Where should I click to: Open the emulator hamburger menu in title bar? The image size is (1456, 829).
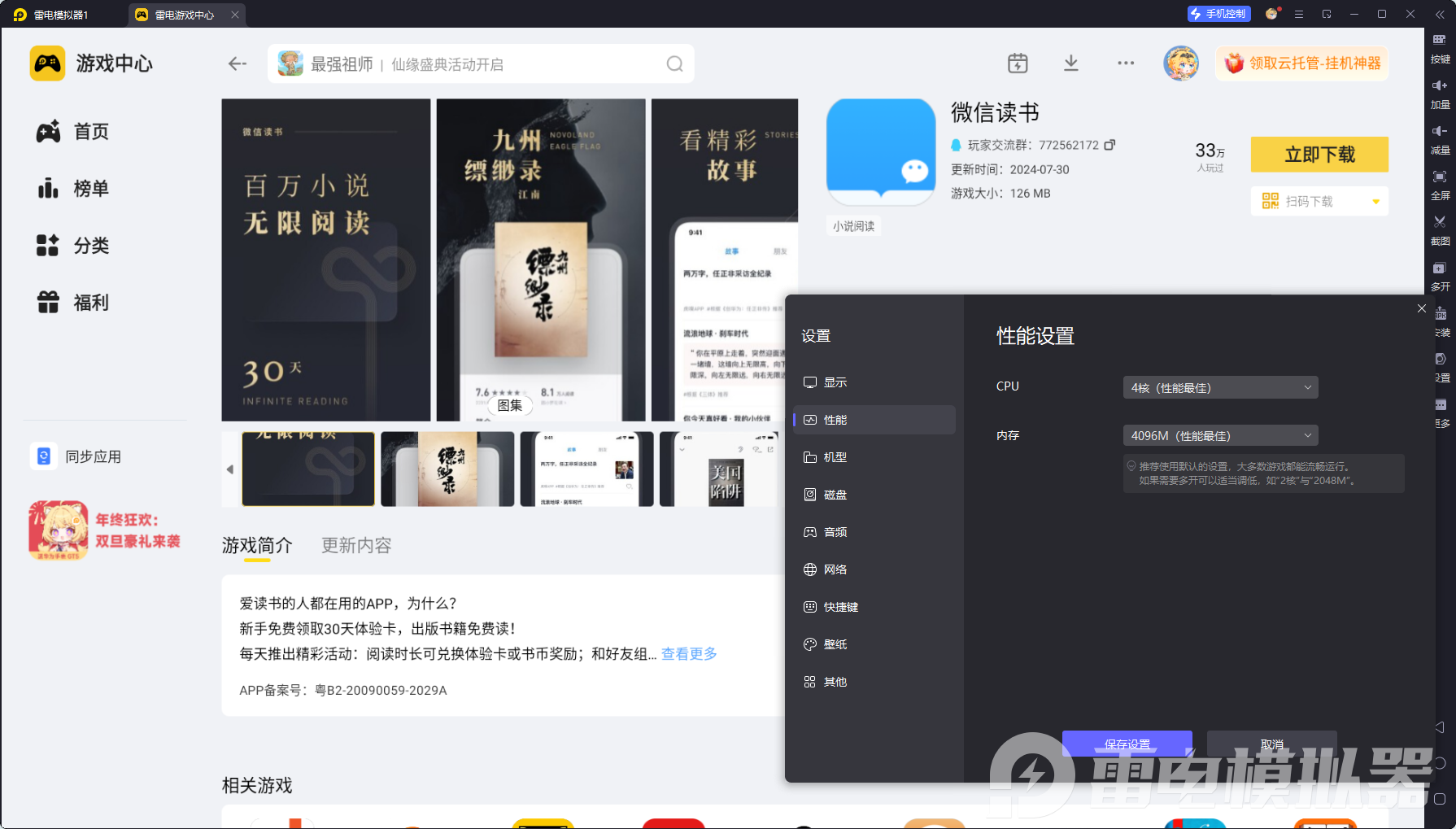pos(1299,15)
